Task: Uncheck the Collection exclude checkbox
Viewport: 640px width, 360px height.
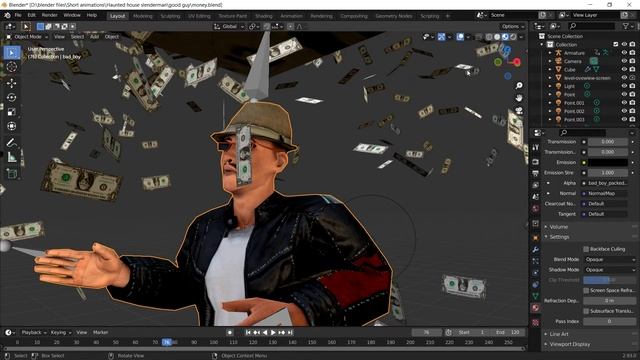Action: [x=616, y=44]
